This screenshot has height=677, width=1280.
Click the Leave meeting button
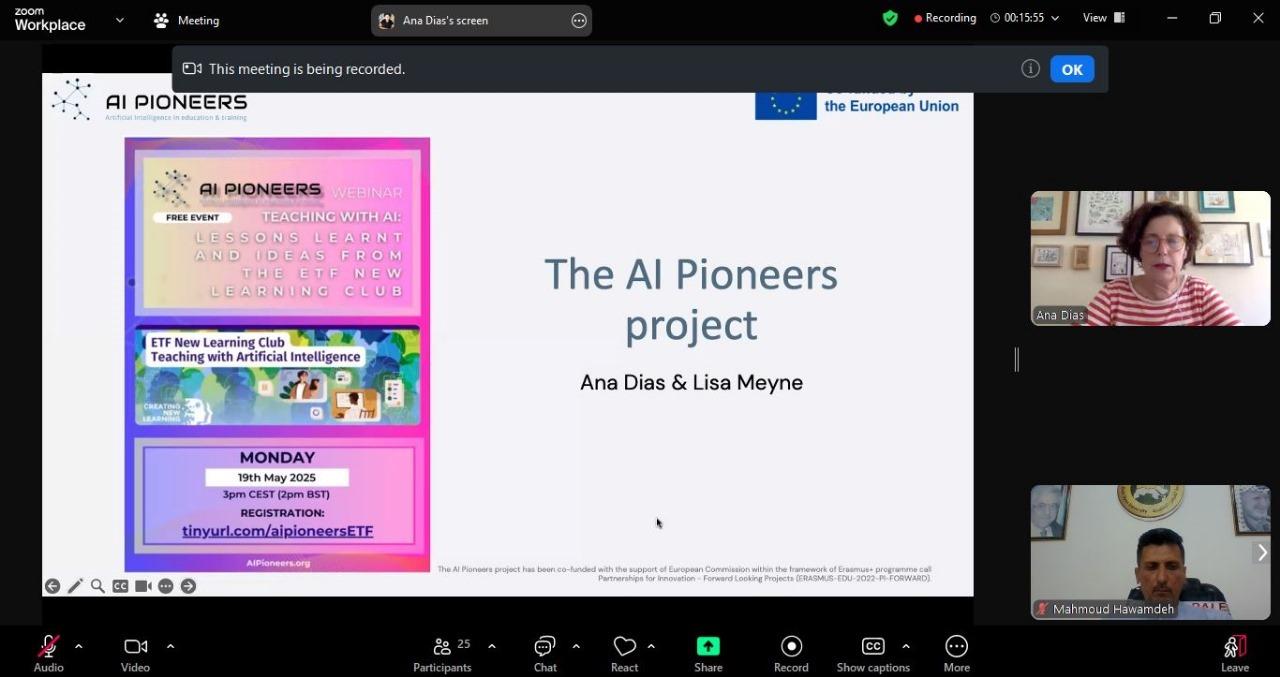pos(1235,654)
